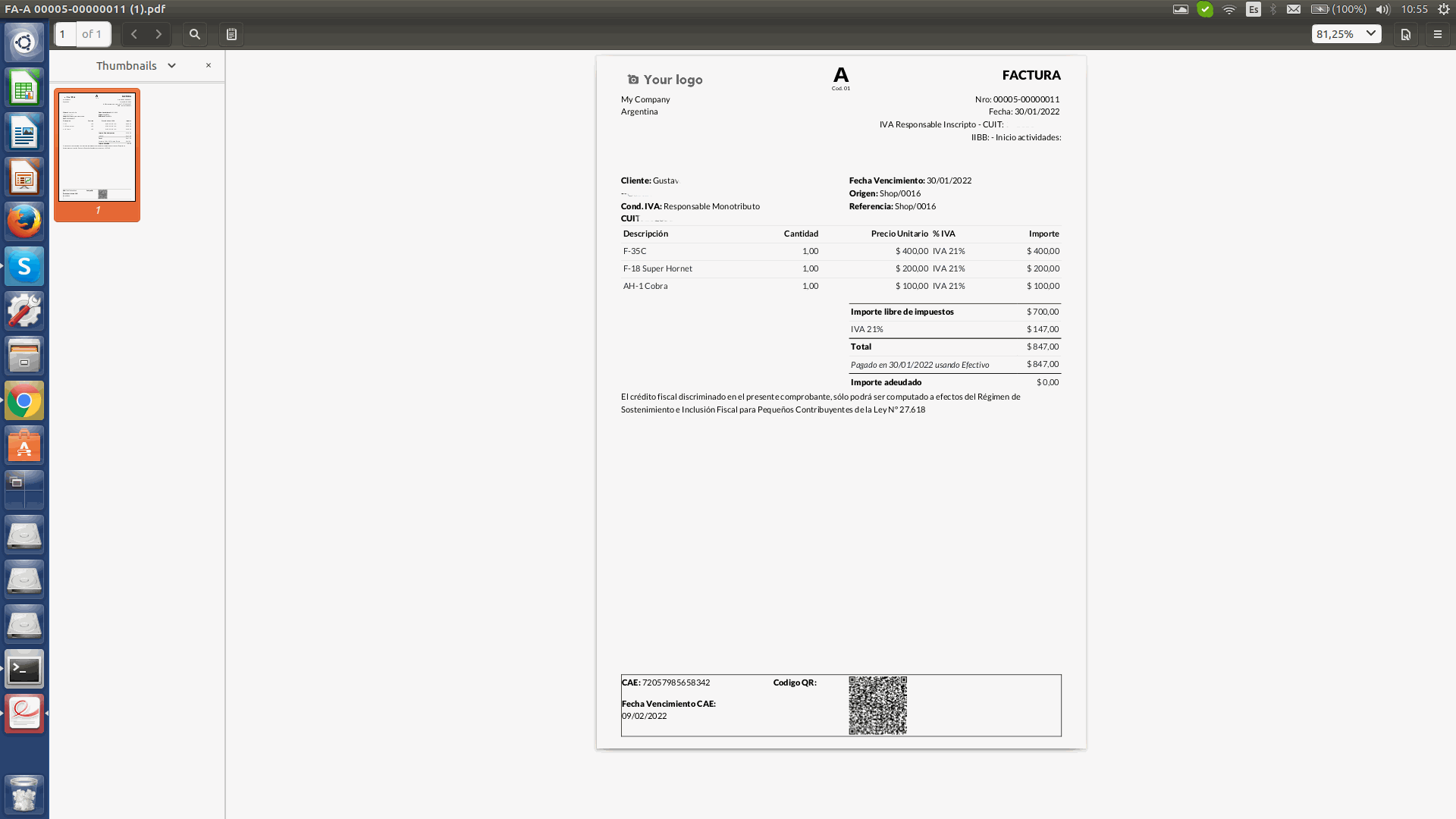Viewport: 1456px width, 819px height.
Task: Launch LibreOffice Impress from dock
Action: coord(24,177)
